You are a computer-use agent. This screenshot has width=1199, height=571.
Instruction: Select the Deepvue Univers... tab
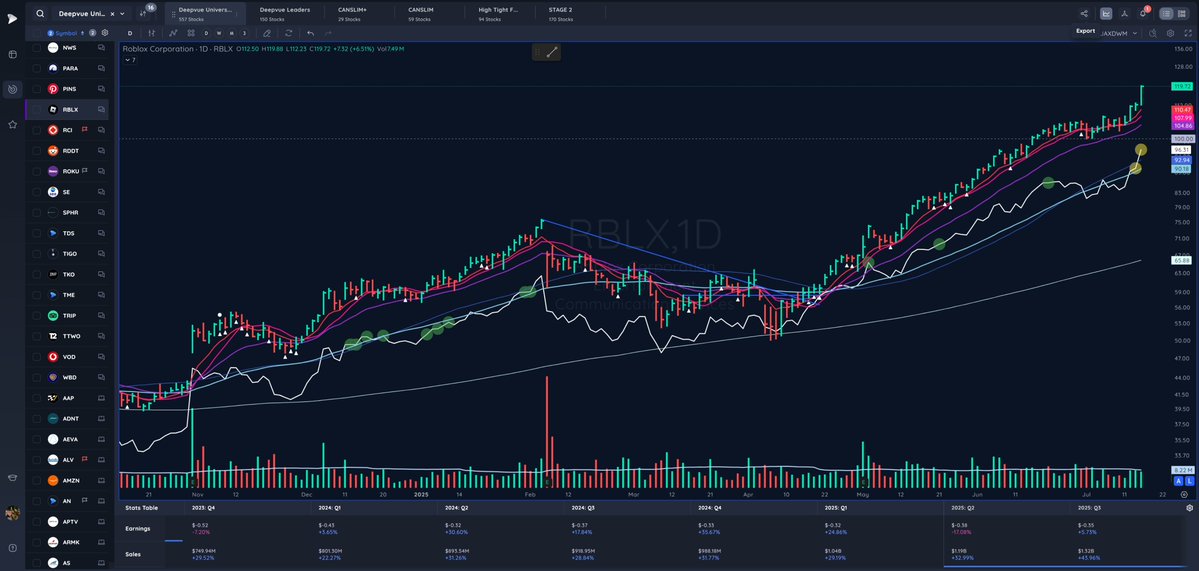(206, 14)
